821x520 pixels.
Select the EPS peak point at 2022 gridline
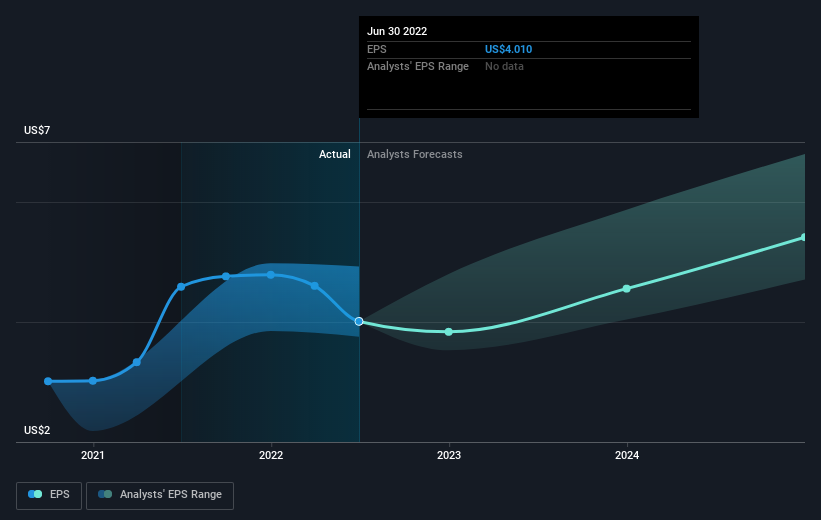tap(271, 274)
